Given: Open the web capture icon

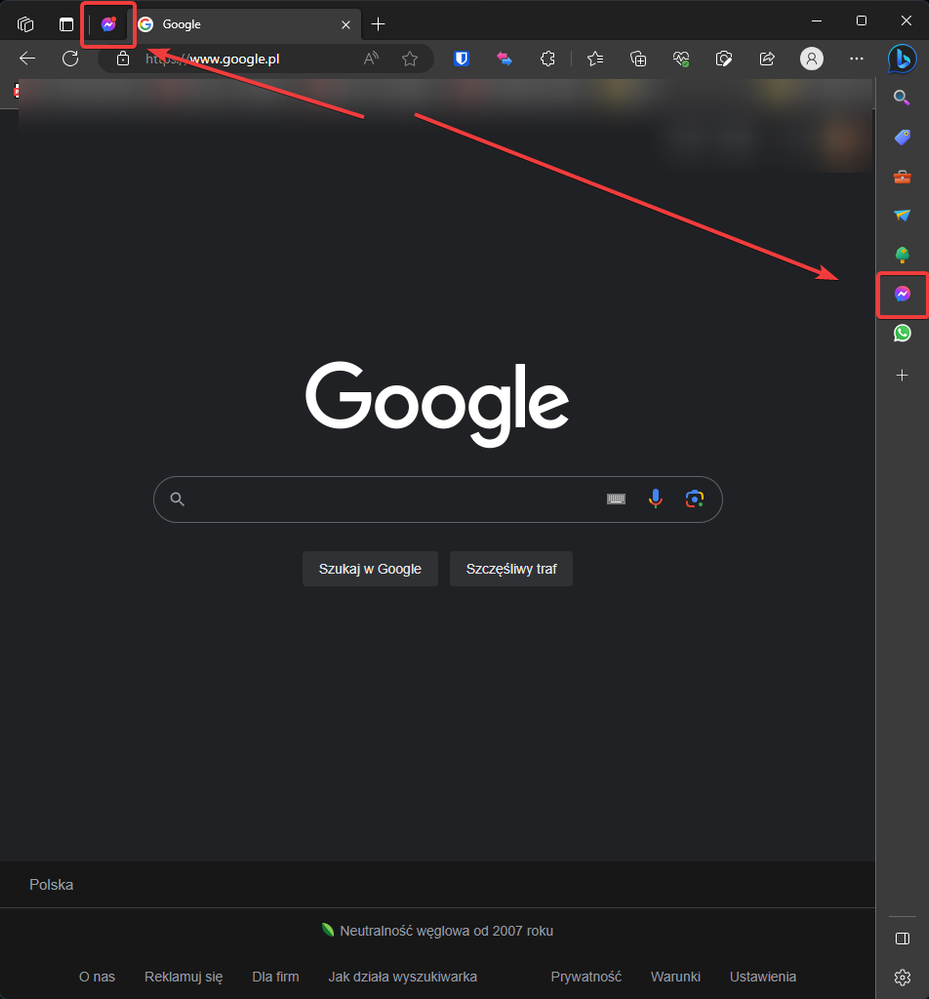Looking at the screenshot, I should [x=723, y=59].
